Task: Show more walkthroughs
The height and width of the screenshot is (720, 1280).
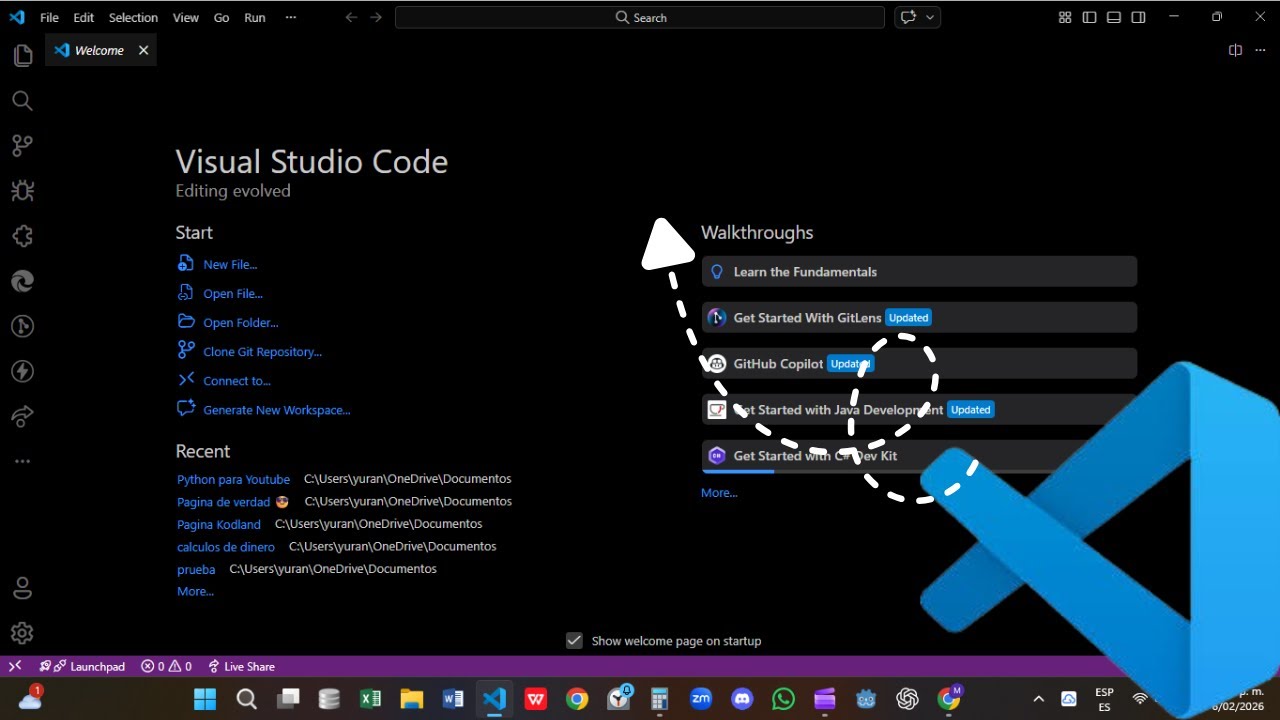Action: (719, 492)
